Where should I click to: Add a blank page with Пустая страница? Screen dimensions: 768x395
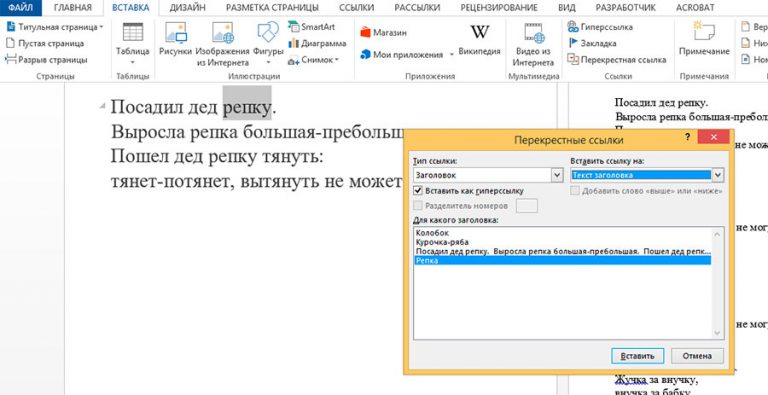(45, 43)
